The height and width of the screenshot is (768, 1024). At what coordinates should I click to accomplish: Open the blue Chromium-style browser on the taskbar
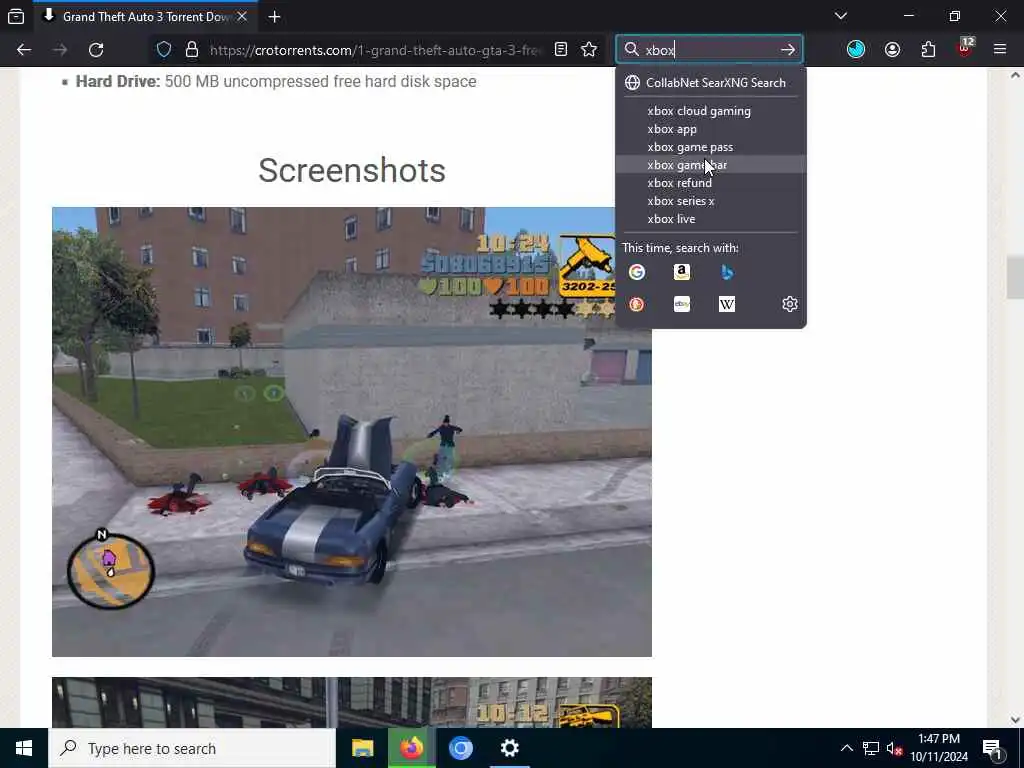click(x=460, y=748)
